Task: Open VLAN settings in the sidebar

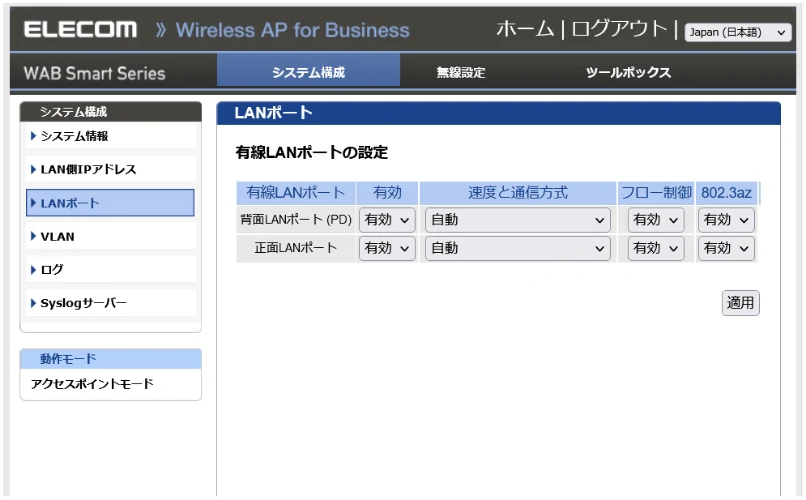Action: tap(111, 236)
